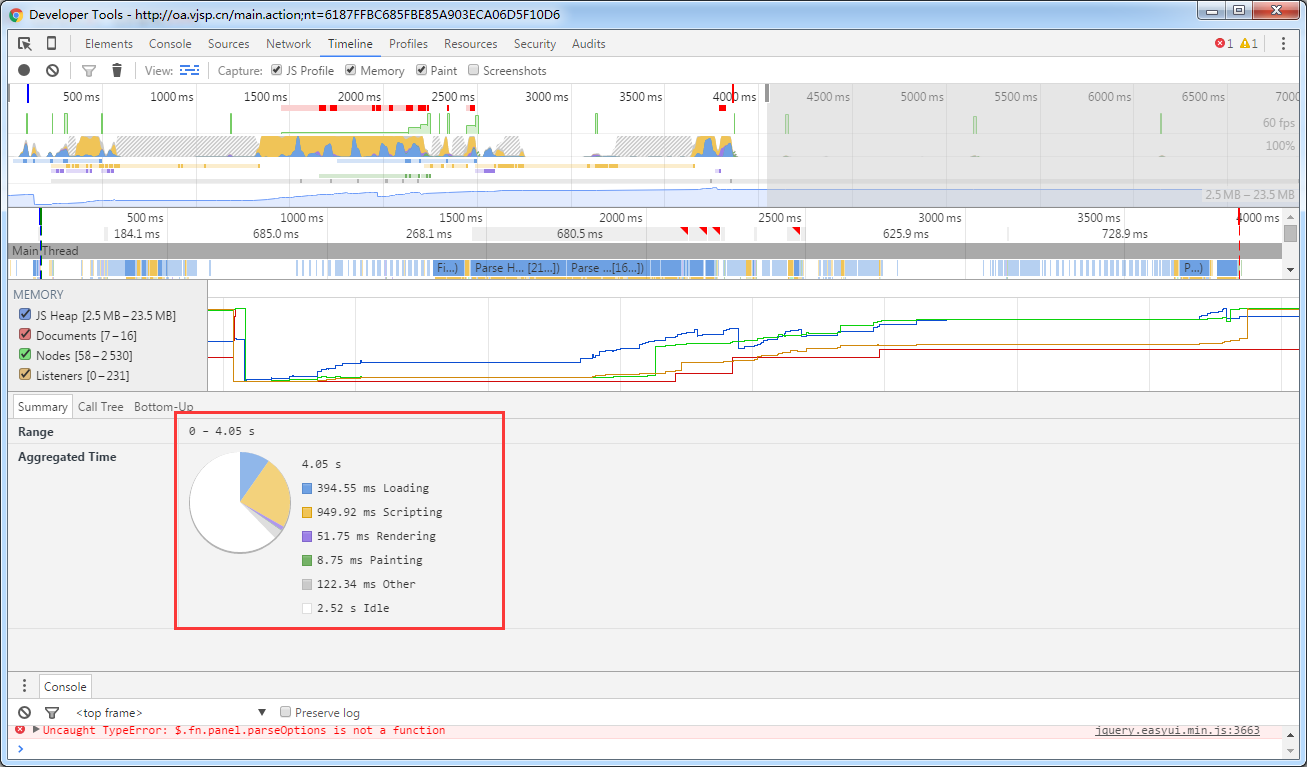This screenshot has width=1307, height=767.
Task: Start recording with the record button
Action: pyautogui.click(x=24, y=71)
